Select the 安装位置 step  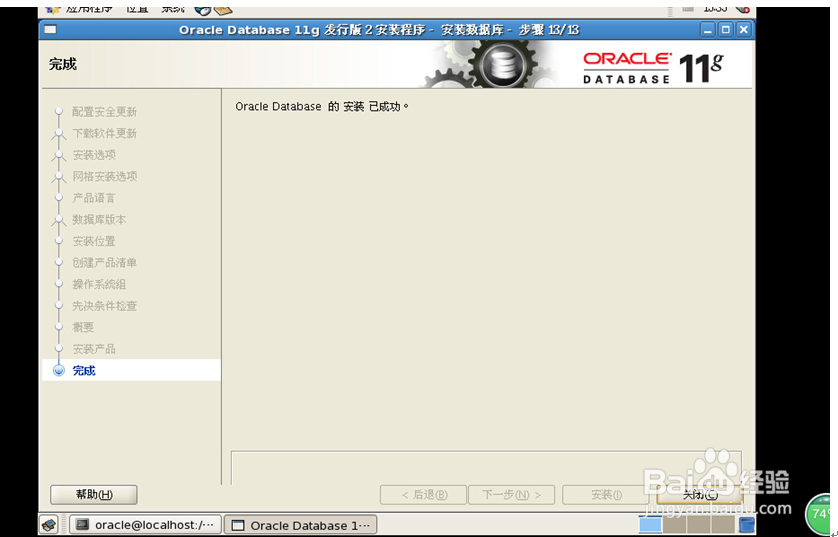click(x=94, y=241)
